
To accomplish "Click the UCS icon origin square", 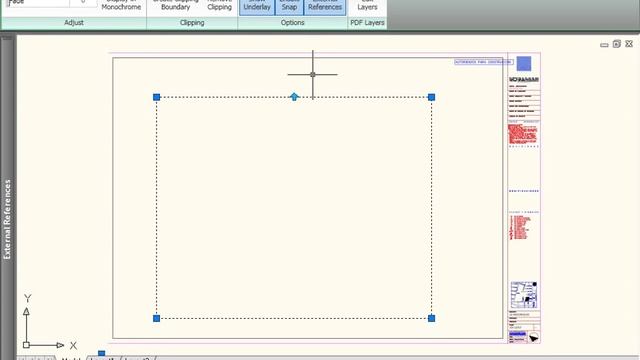I will point(26,345).
